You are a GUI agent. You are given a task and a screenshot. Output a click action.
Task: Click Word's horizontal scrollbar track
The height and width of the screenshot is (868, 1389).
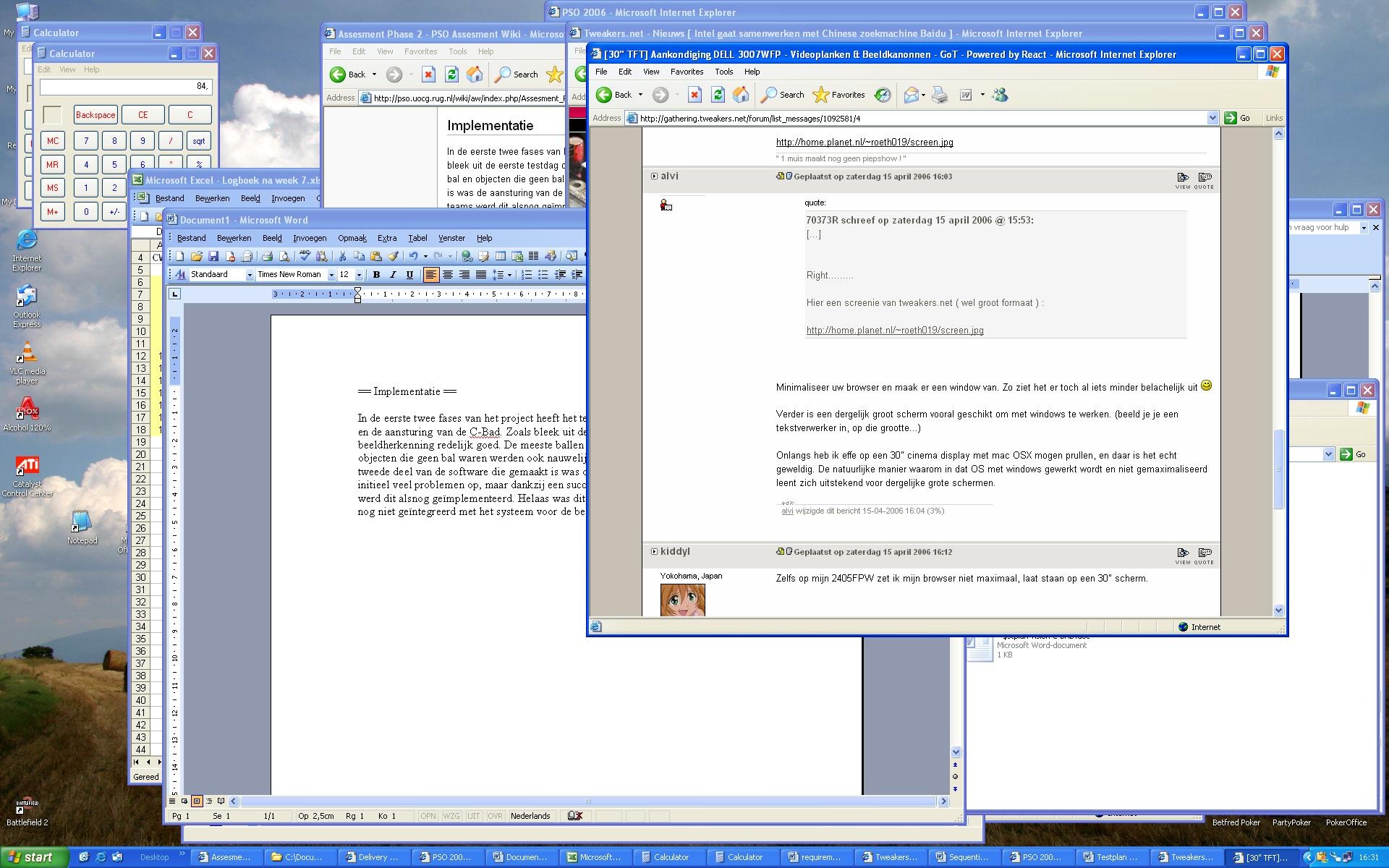pos(587,801)
